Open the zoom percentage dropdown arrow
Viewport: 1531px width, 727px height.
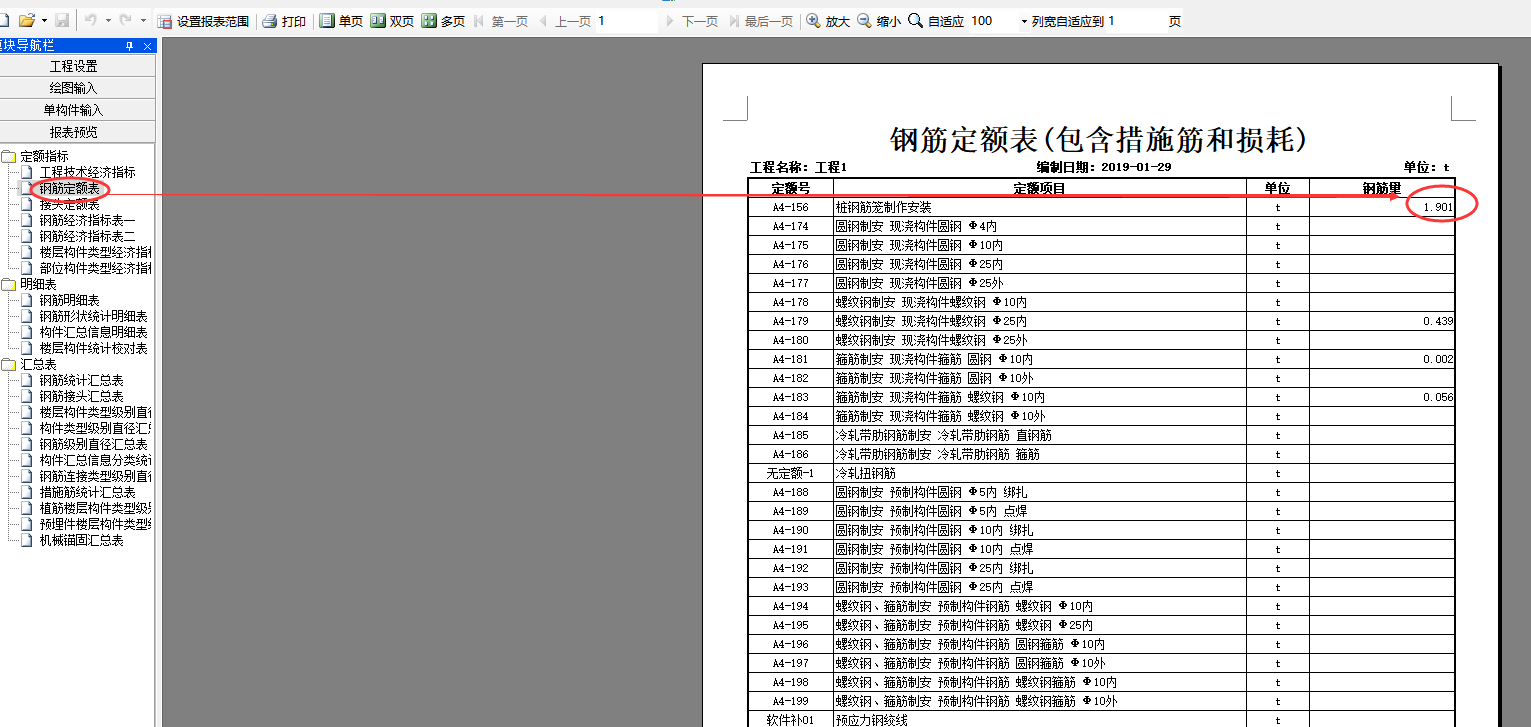[1024, 21]
